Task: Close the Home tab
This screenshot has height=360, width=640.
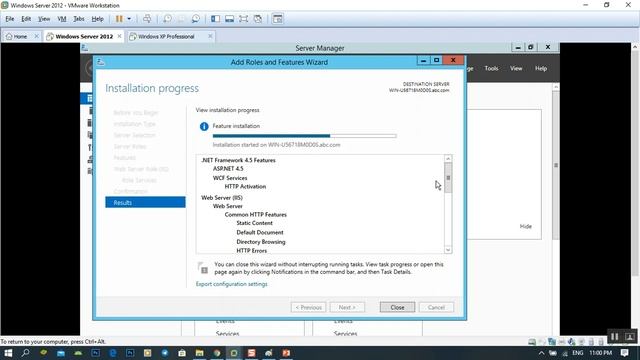Action: point(36,36)
